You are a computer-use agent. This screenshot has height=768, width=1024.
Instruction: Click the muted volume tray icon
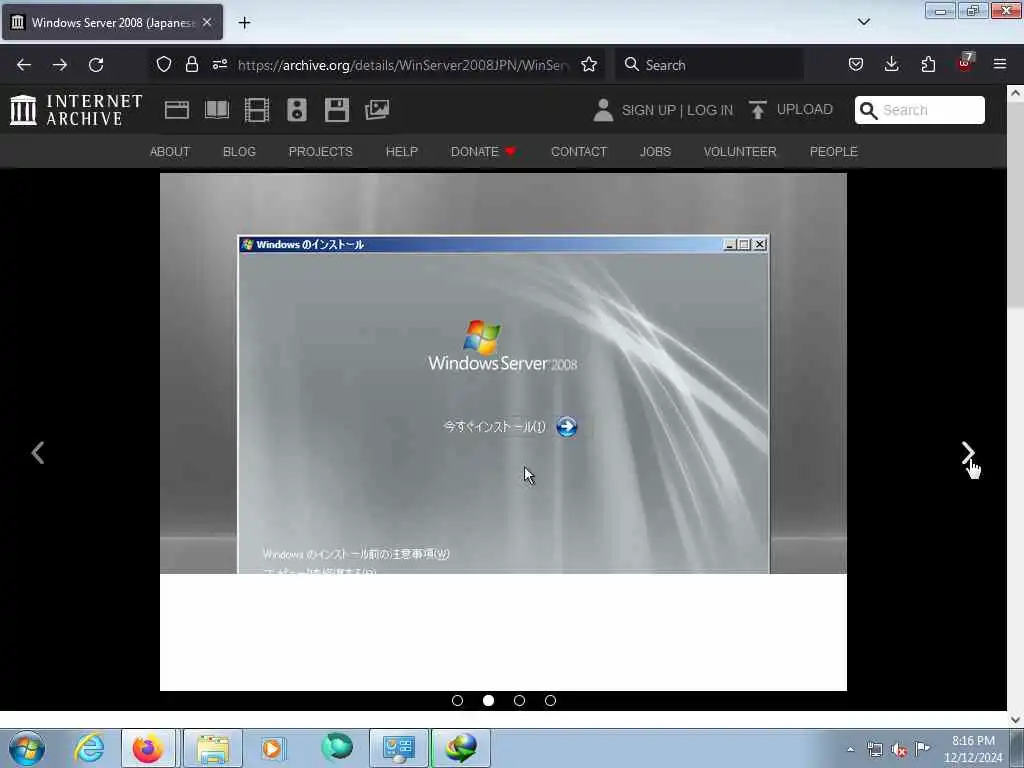[x=899, y=750]
